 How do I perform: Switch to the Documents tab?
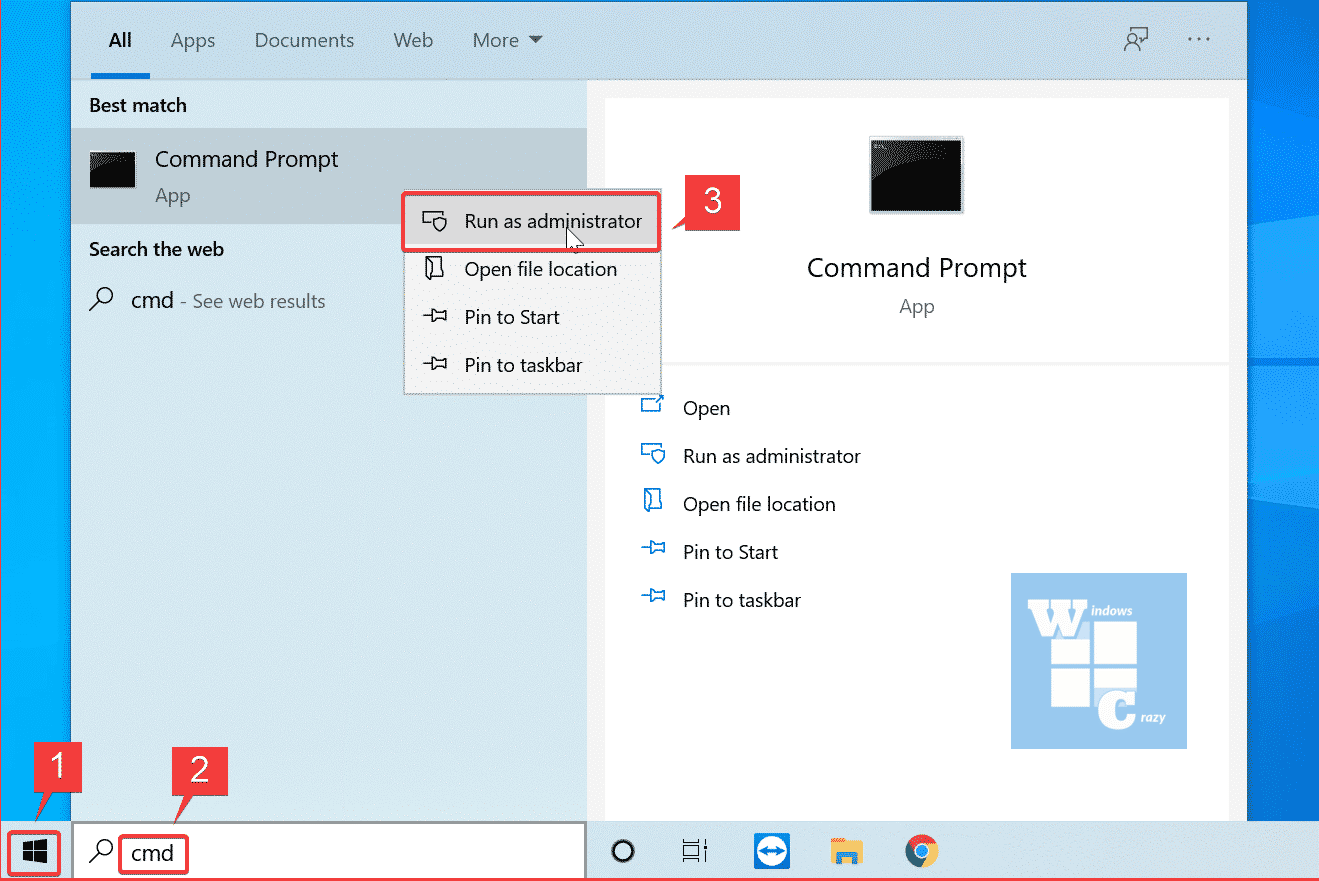tap(304, 40)
